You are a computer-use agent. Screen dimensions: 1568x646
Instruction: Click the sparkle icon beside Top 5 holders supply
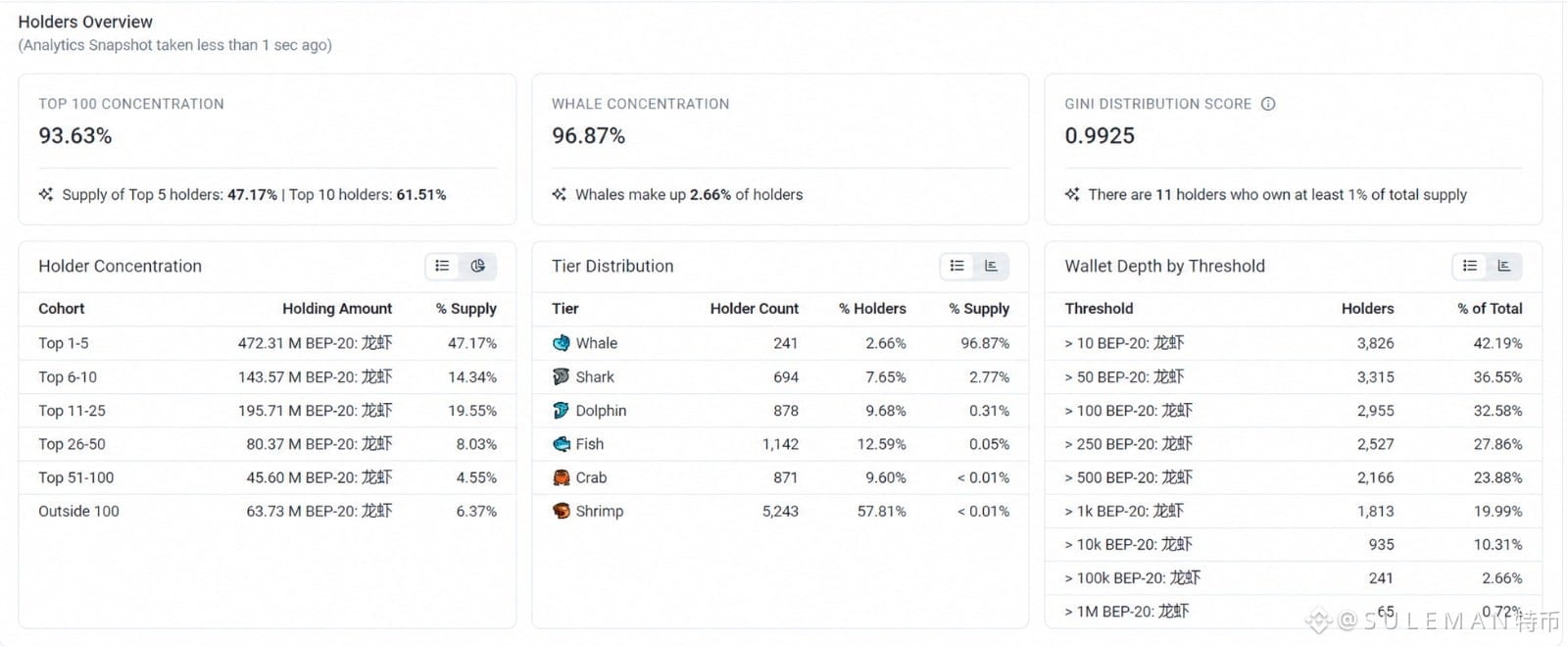pyautogui.click(x=46, y=194)
